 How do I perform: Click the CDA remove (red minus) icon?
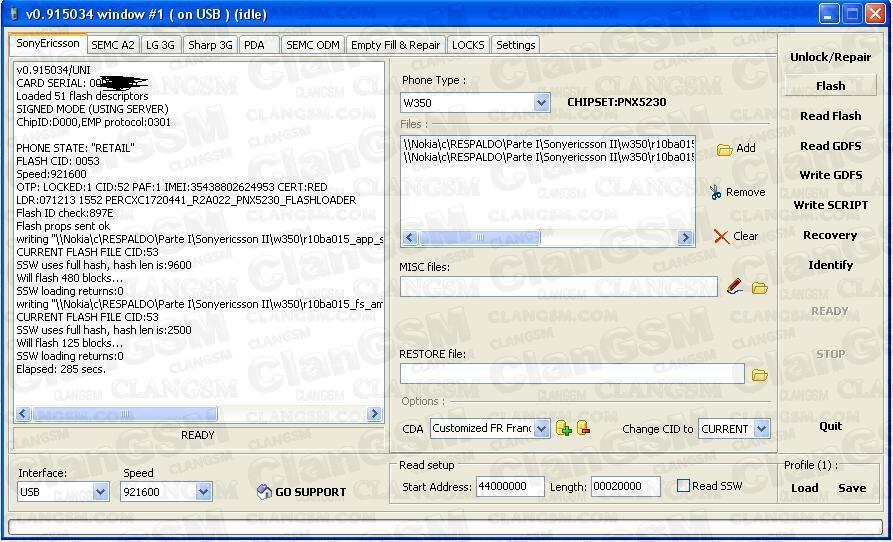[x=583, y=428]
